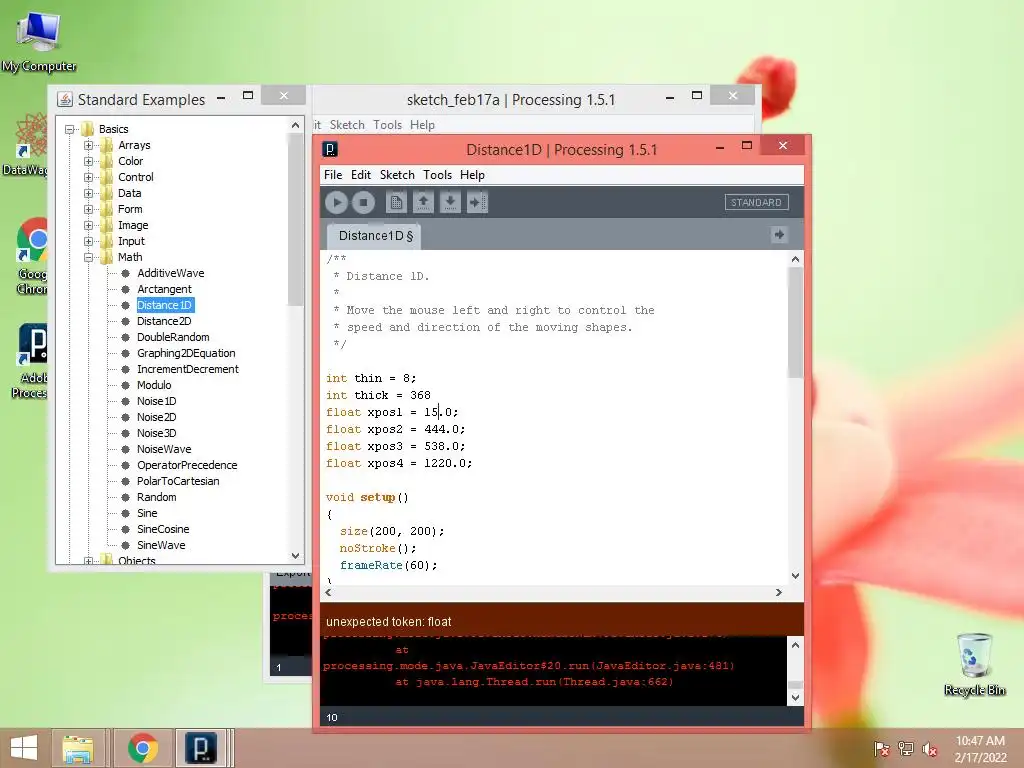Open My Computer desktop icon
Viewport: 1024px width, 768px height.
click(x=39, y=40)
